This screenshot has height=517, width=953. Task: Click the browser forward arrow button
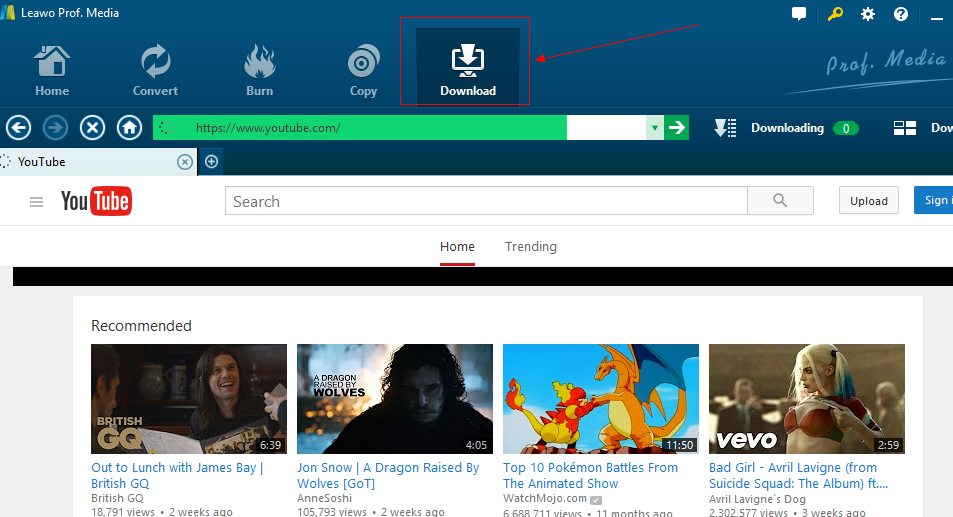55,128
